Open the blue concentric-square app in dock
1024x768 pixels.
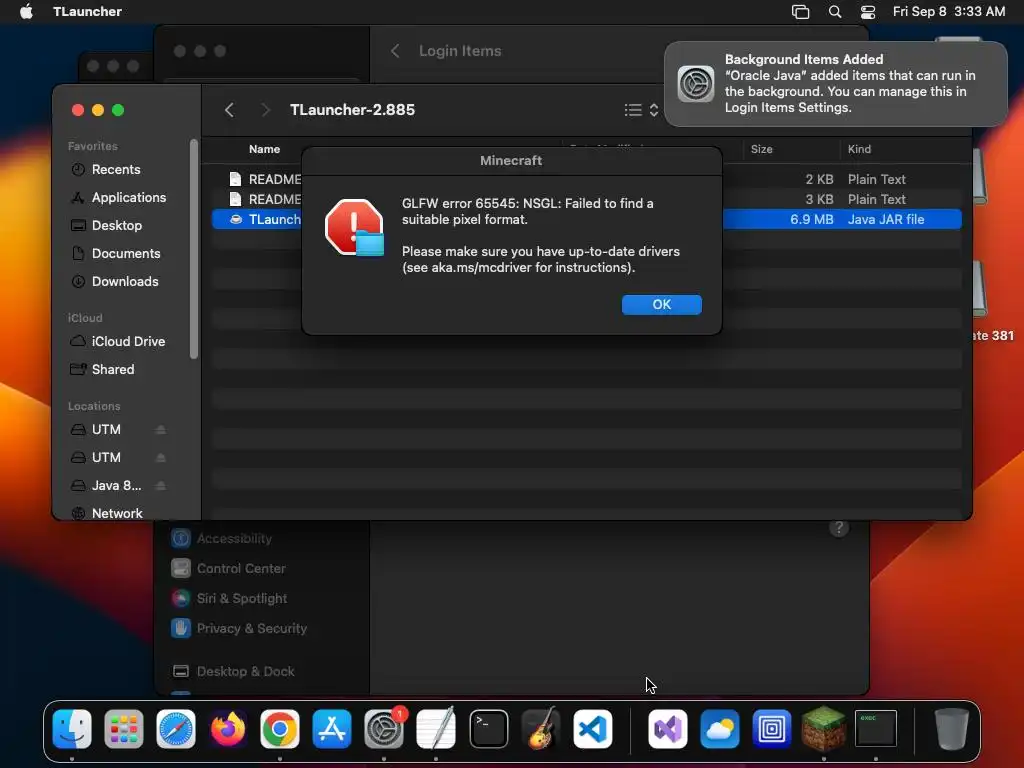click(771, 728)
